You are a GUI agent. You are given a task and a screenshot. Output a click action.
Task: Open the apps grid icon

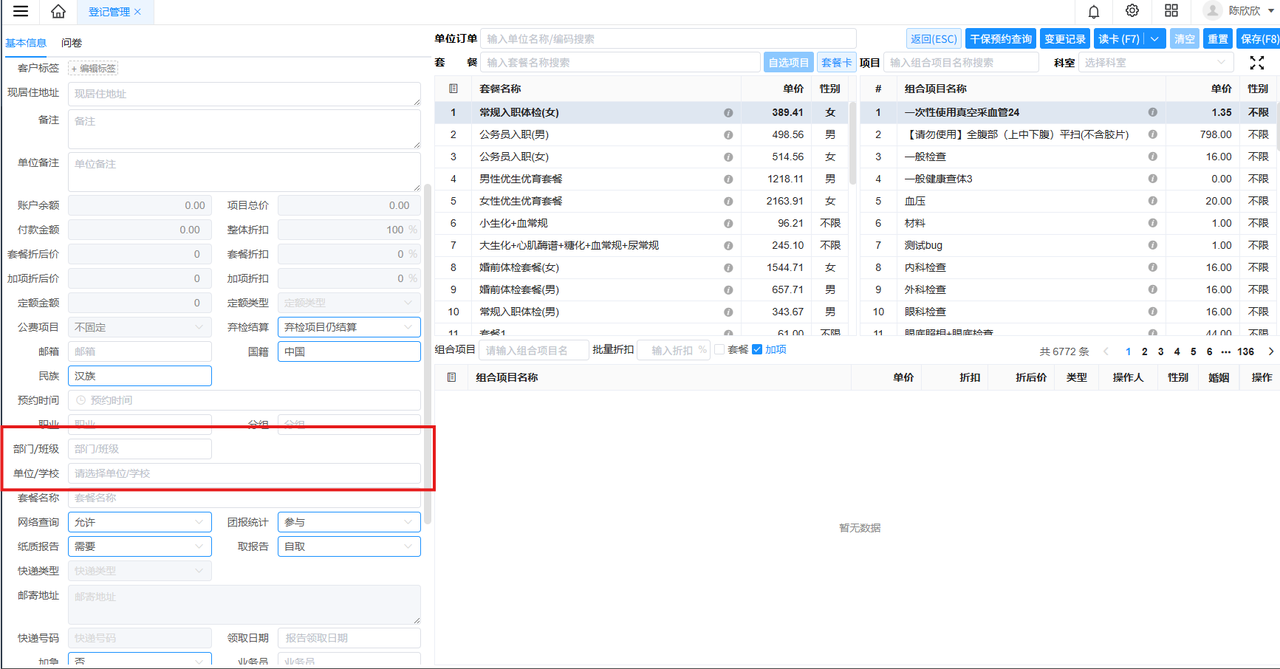point(1171,11)
